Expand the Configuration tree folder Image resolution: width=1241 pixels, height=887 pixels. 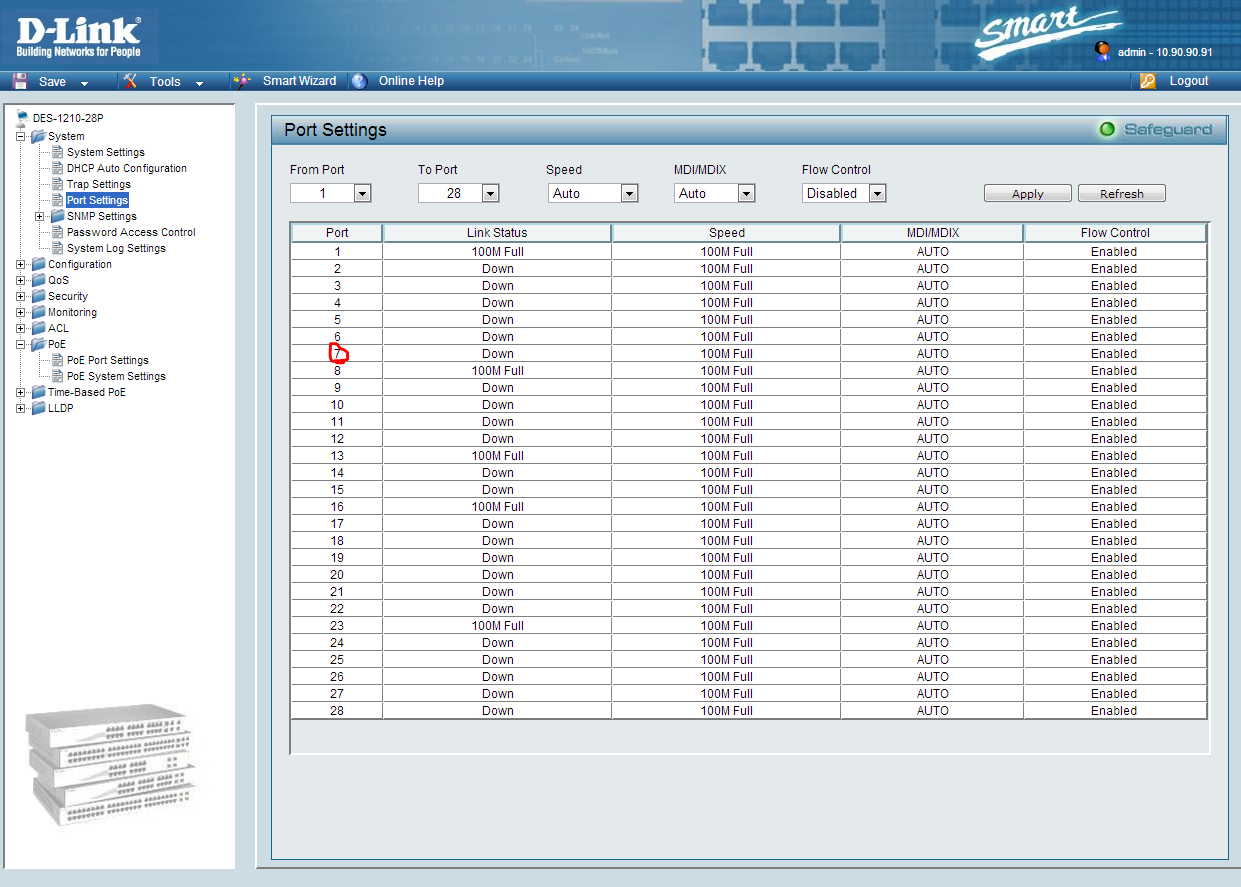(22, 264)
